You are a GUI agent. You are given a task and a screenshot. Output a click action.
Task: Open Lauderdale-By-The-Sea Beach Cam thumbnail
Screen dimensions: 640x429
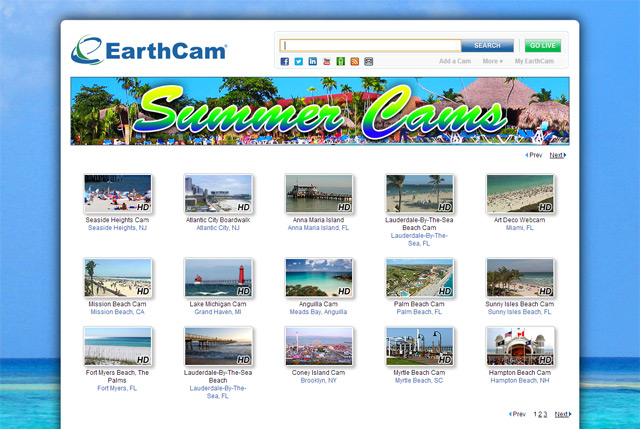point(420,194)
